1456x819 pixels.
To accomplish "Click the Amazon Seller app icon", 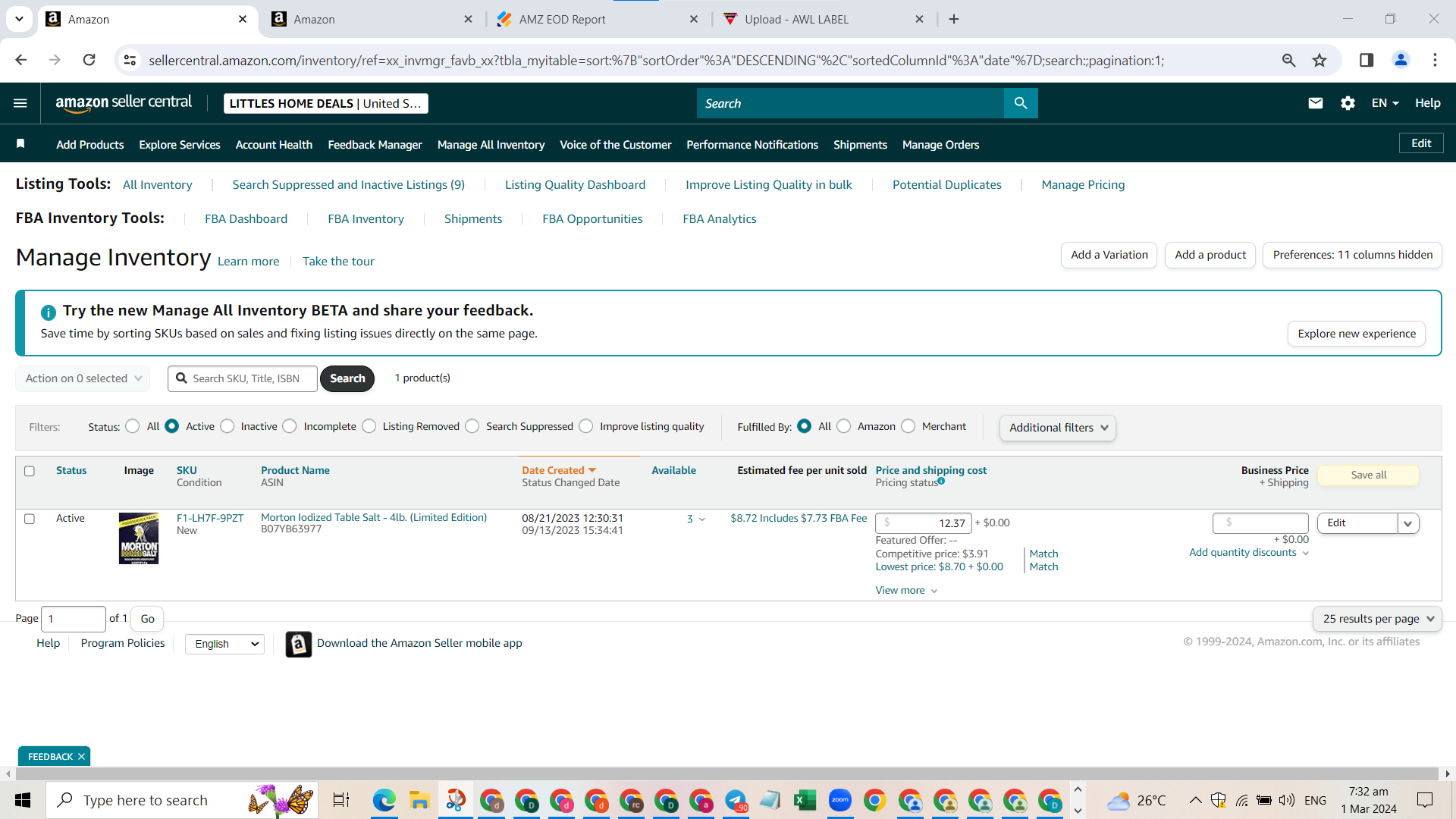I will (x=299, y=644).
